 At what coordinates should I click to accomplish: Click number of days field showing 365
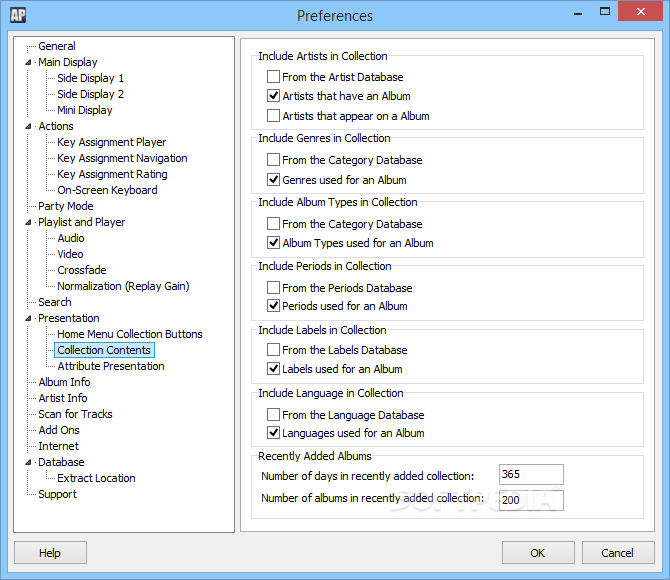[531, 474]
